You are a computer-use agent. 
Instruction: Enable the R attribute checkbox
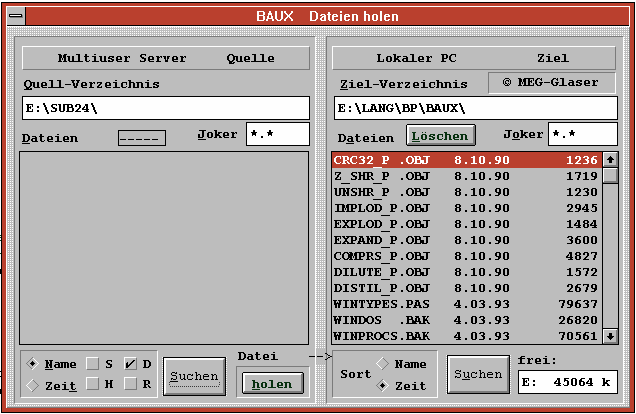pyautogui.click(x=130, y=384)
